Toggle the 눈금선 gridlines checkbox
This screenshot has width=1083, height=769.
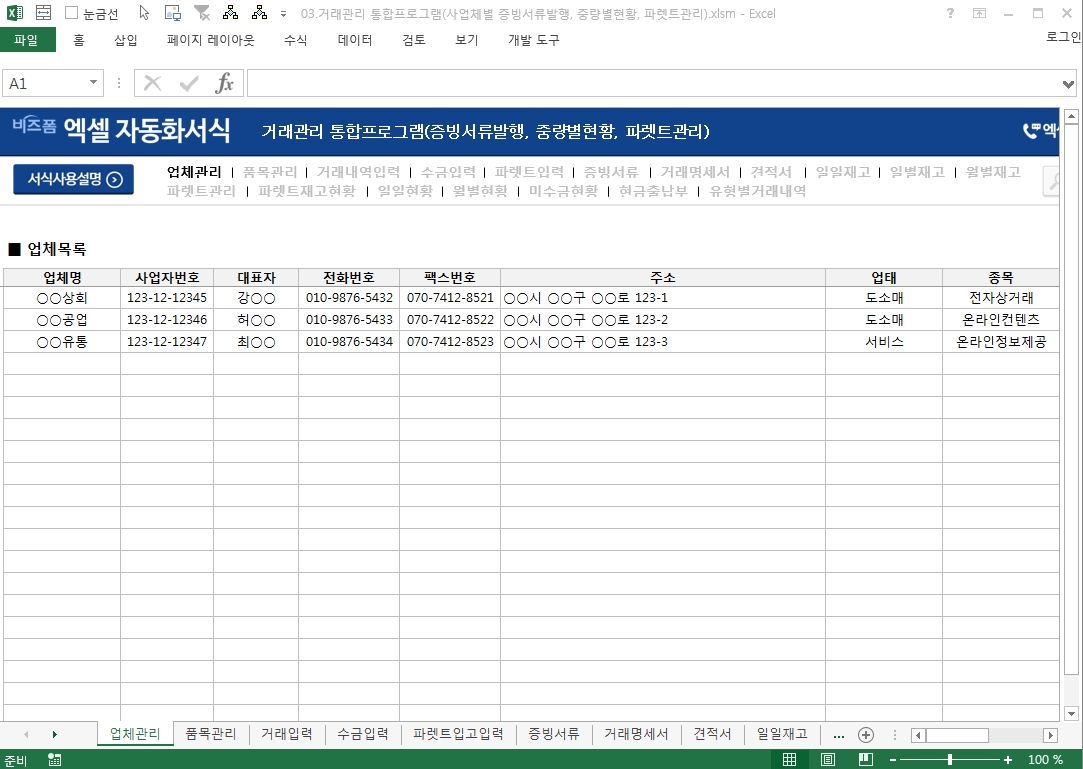[71, 12]
